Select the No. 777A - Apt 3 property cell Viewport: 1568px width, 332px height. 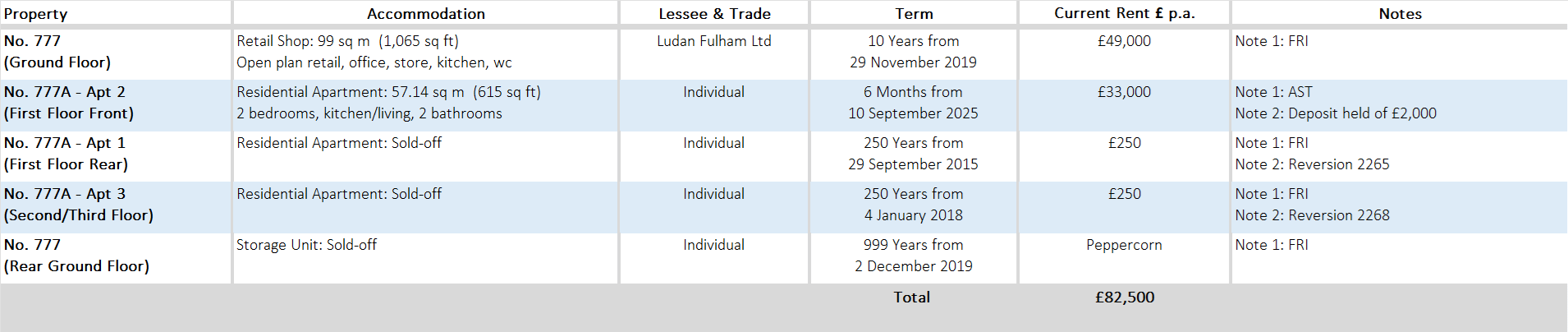click(x=79, y=205)
